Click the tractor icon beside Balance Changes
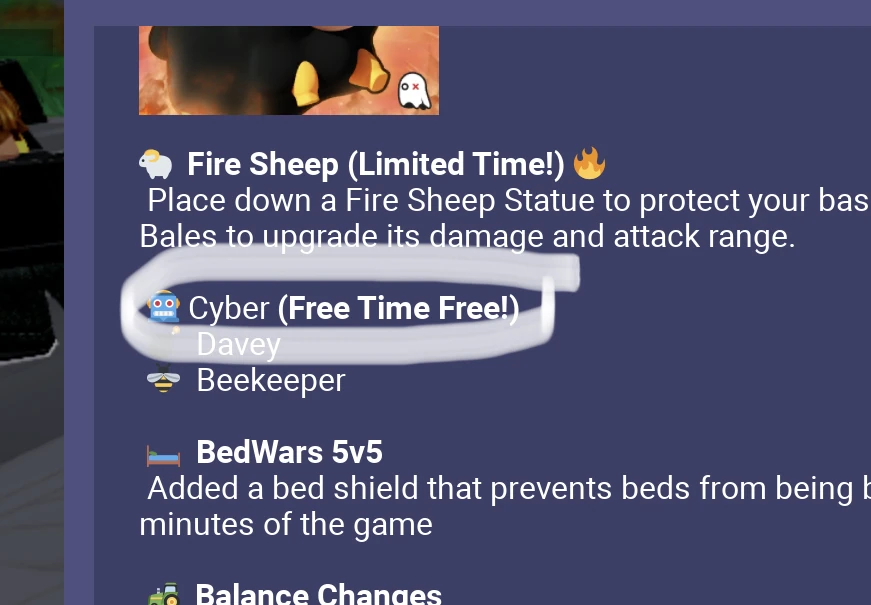This screenshot has width=871, height=605. click(163, 594)
